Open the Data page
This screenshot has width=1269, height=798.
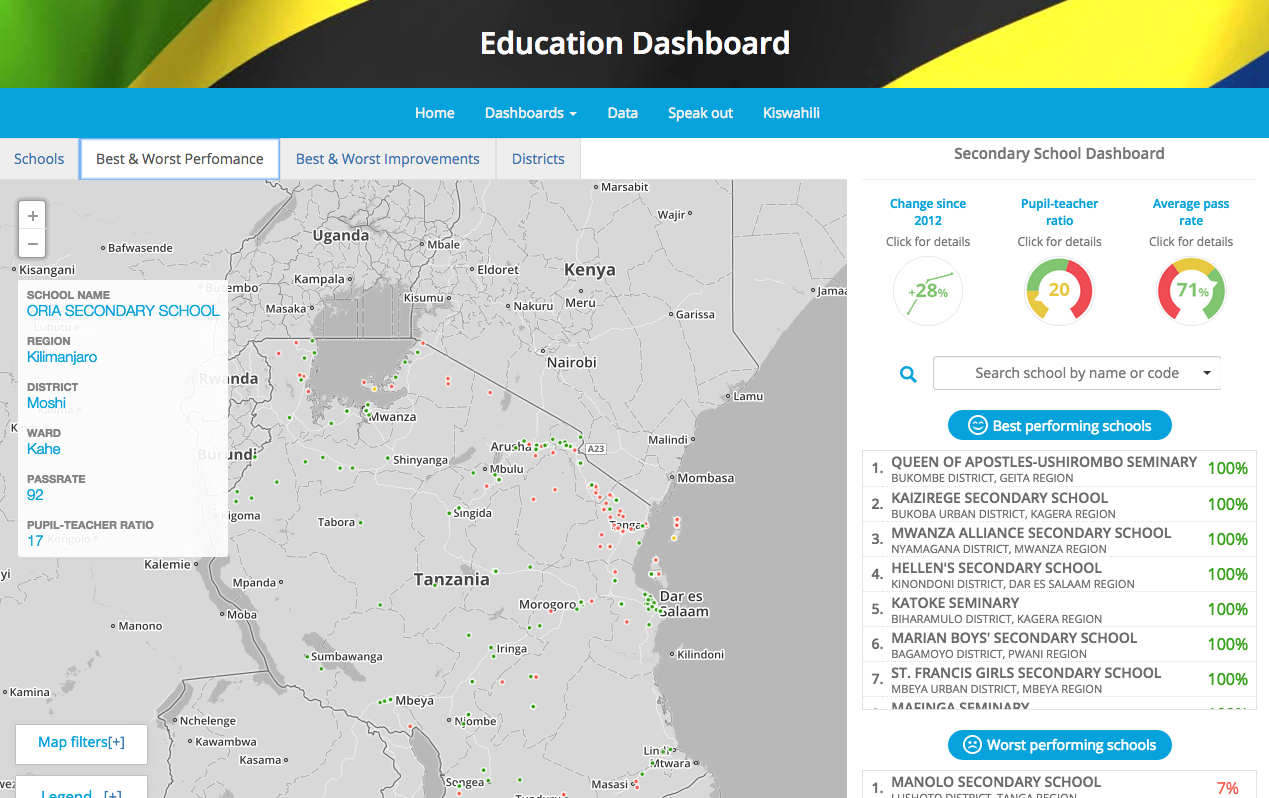622,113
